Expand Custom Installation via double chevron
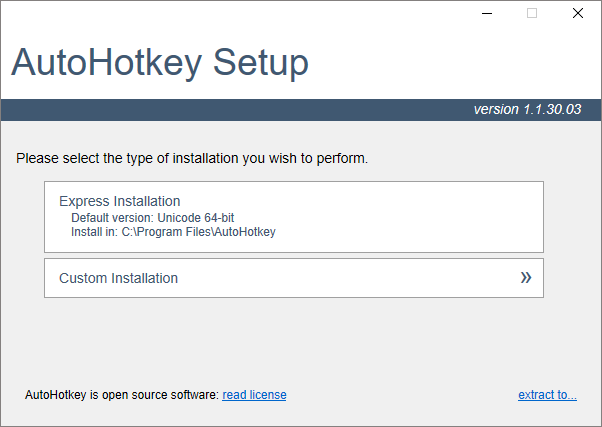This screenshot has width=602, height=427. point(526,277)
